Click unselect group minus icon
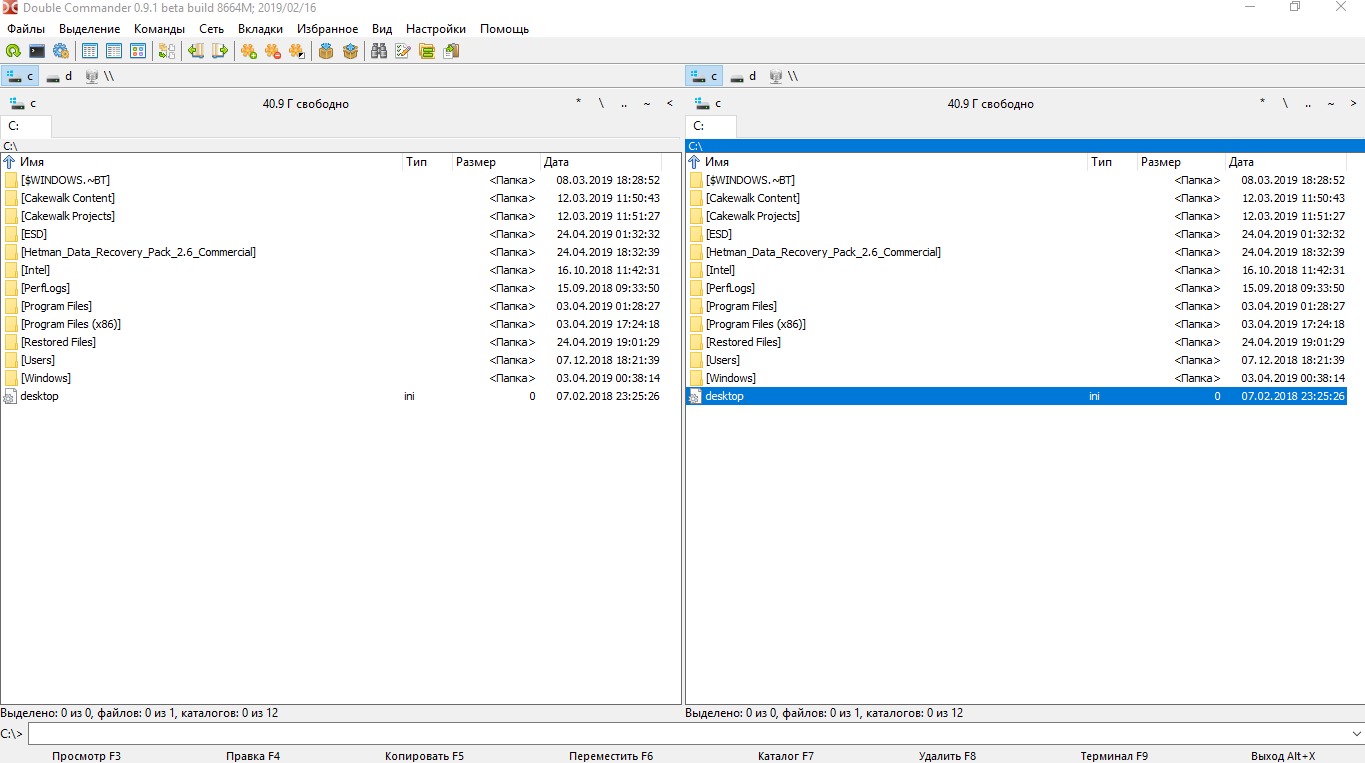 pos(273,51)
